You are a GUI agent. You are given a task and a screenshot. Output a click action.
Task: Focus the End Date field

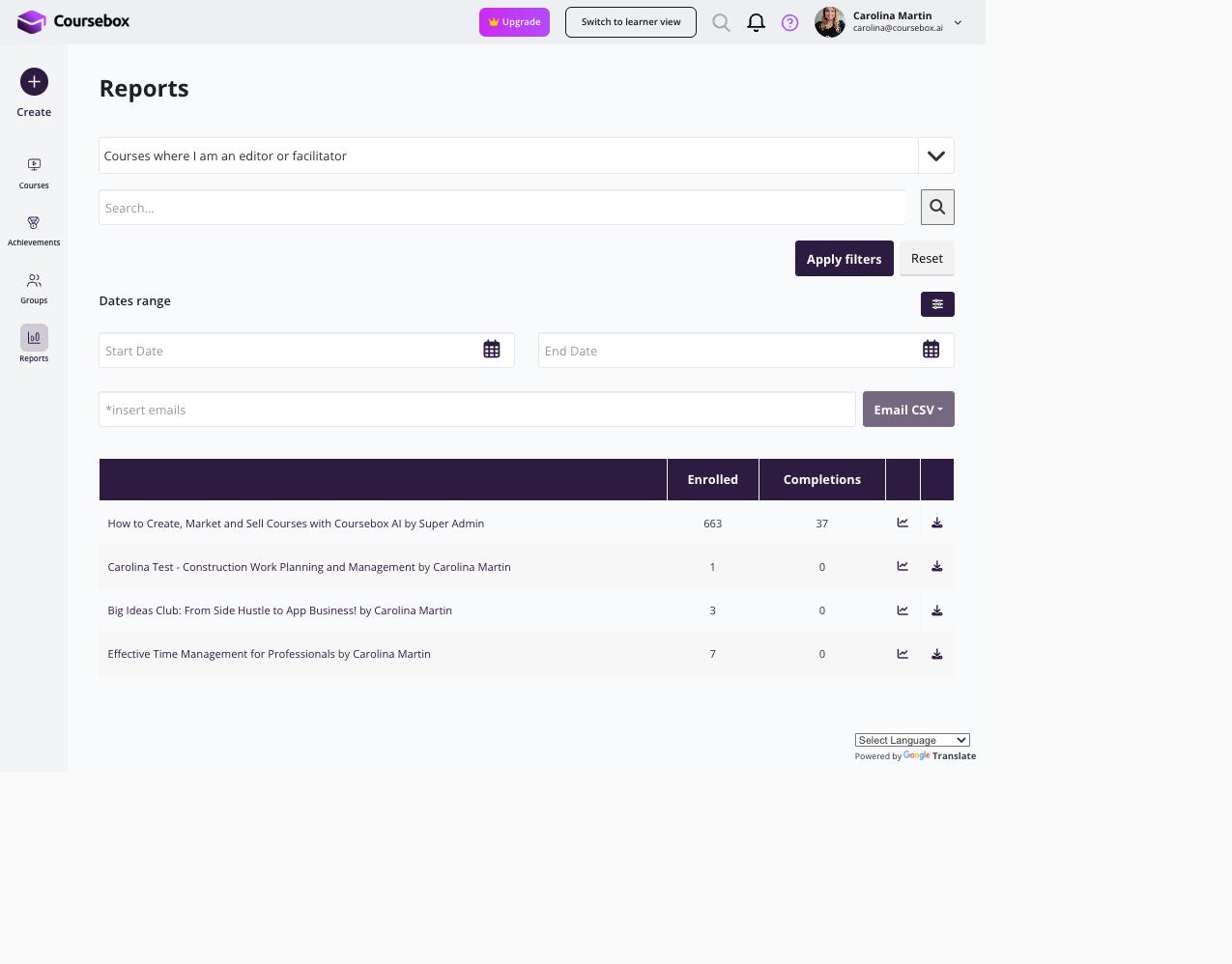[746, 351]
